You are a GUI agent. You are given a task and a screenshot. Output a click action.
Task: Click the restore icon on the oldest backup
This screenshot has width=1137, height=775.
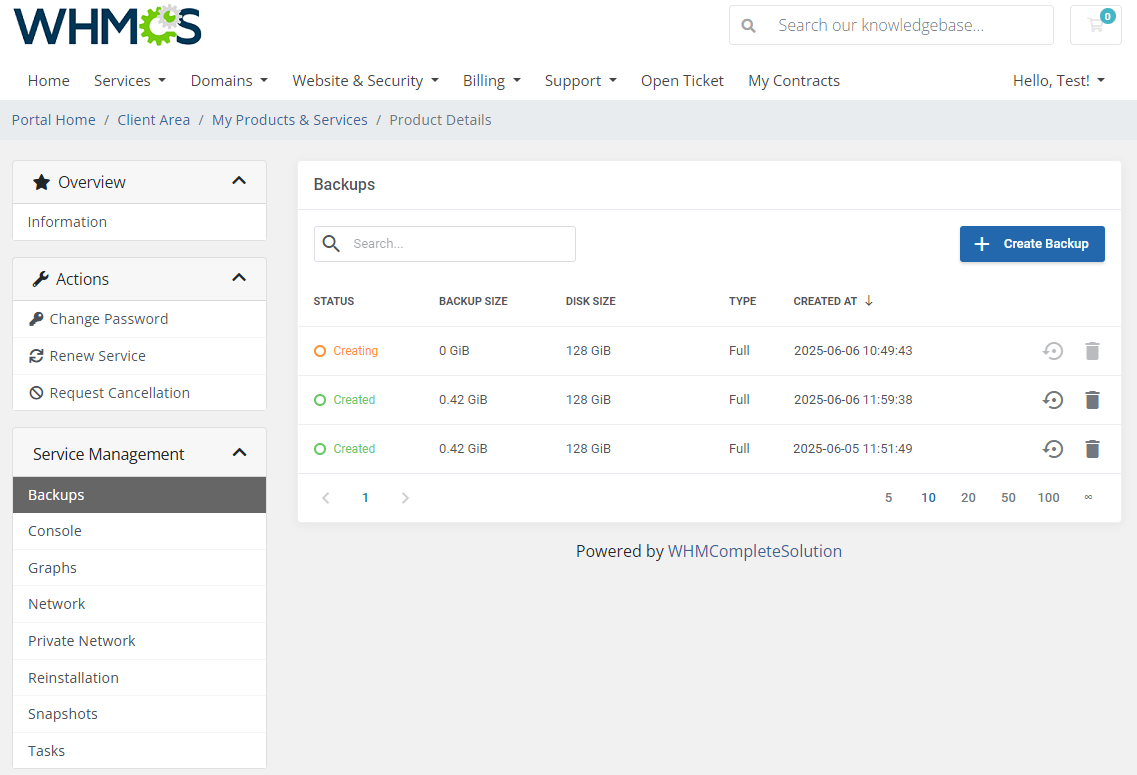pos(1052,449)
